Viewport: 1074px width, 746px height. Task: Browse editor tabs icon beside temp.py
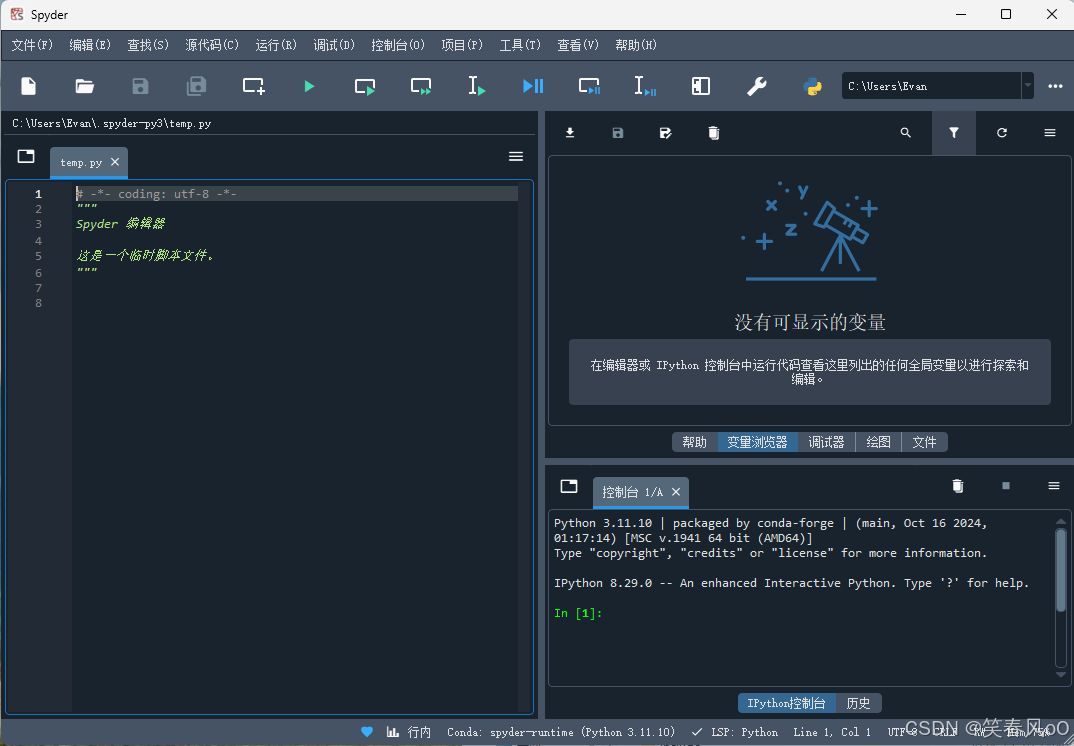point(26,156)
